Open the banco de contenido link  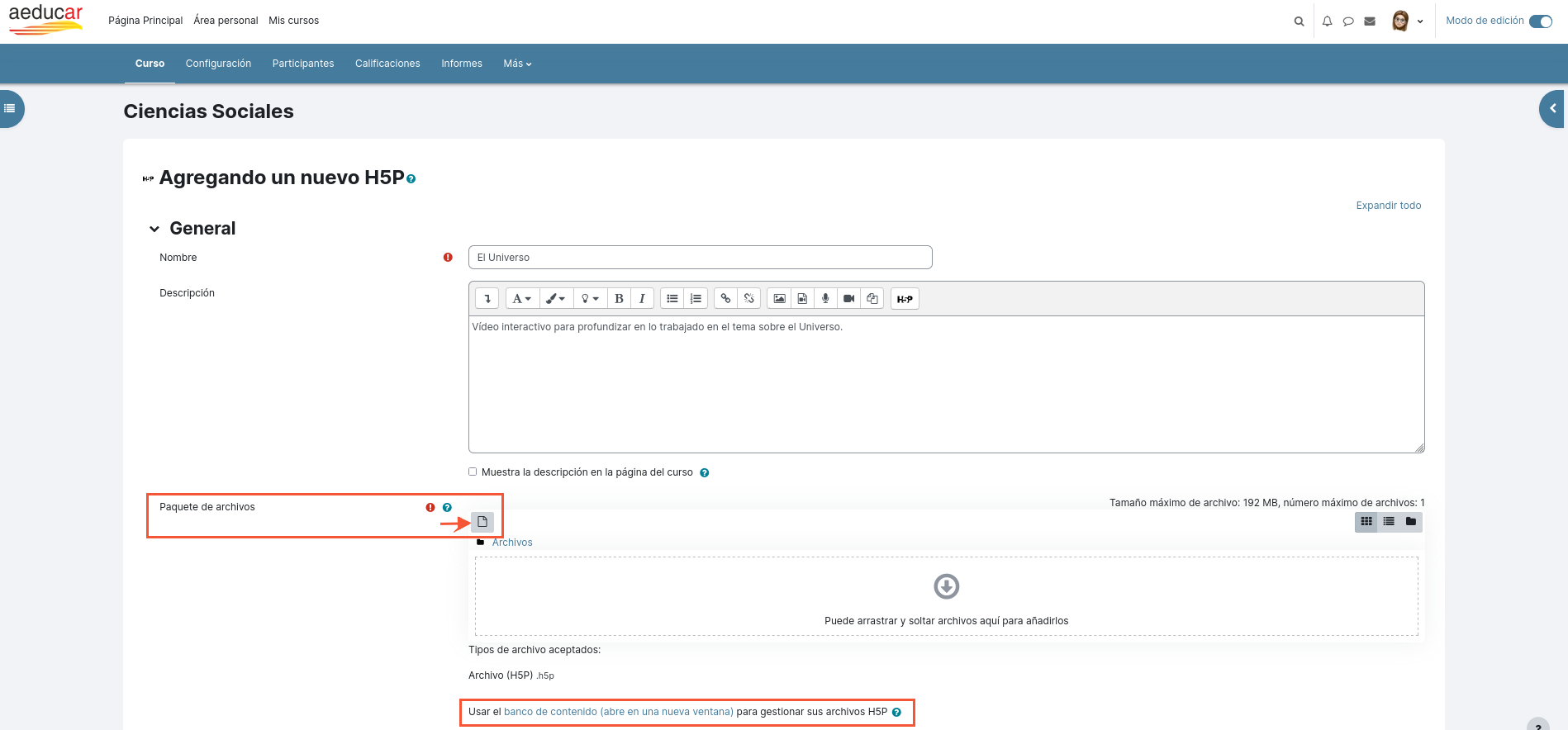(x=619, y=712)
